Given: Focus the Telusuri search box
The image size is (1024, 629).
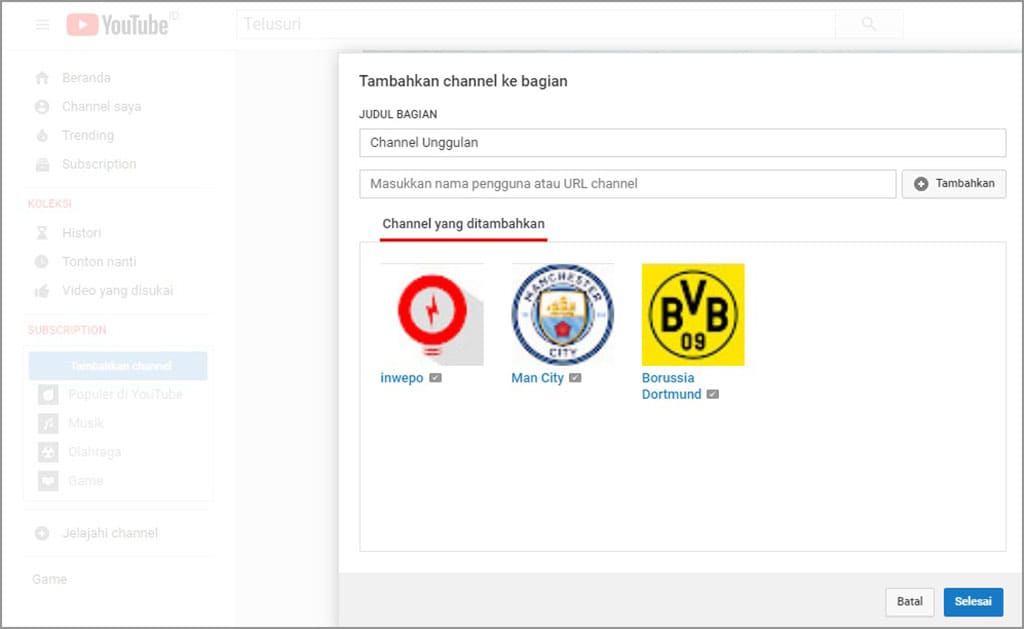Looking at the screenshot, I should [x=536, y=24].
